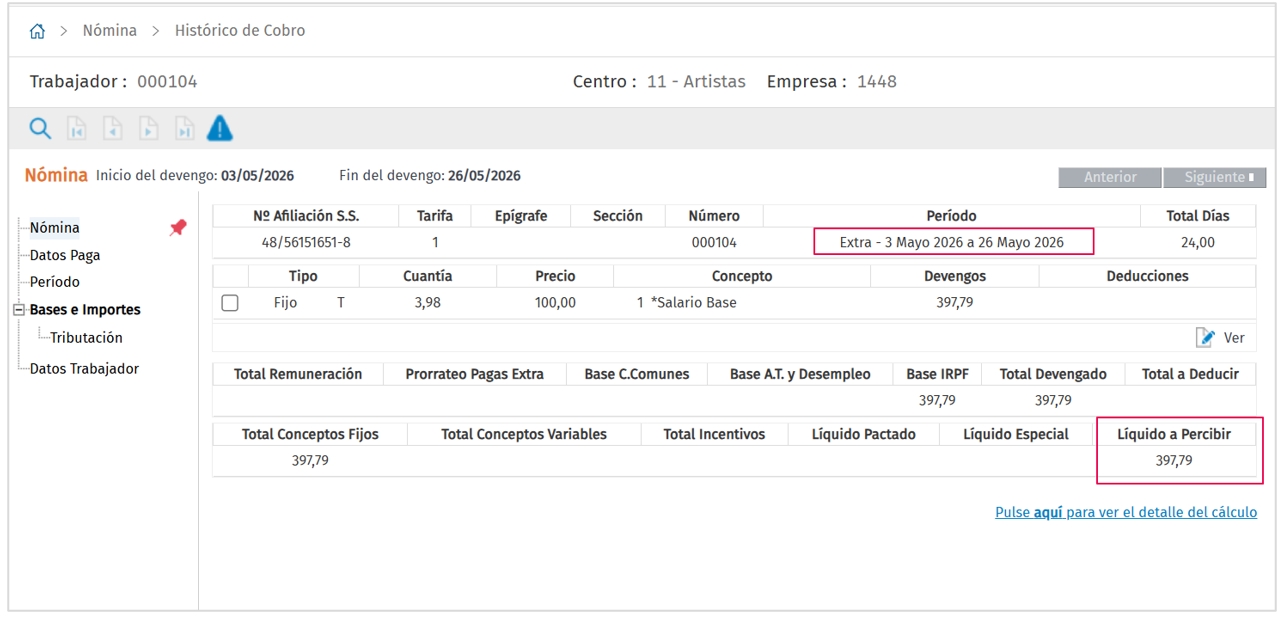1283x617 pixels.
Task: Click the Ver link
Action: pyautogui.click(x=1234, y=338)
